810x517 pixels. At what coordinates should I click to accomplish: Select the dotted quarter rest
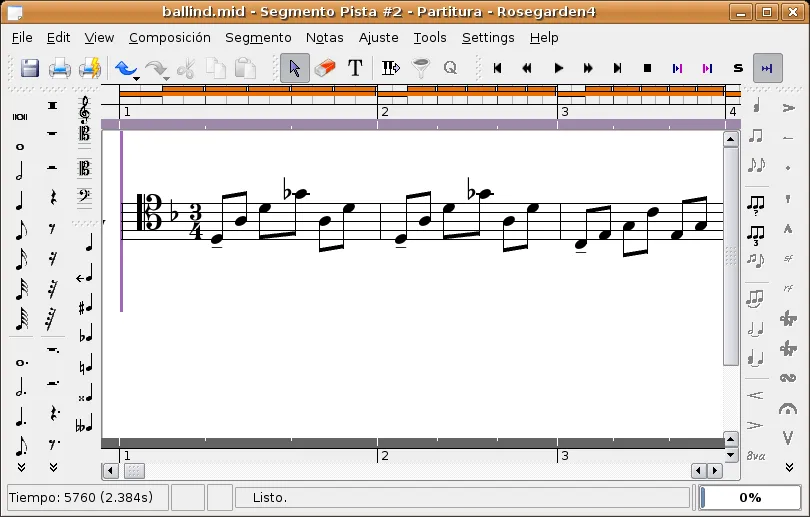[x=53, y=413]
